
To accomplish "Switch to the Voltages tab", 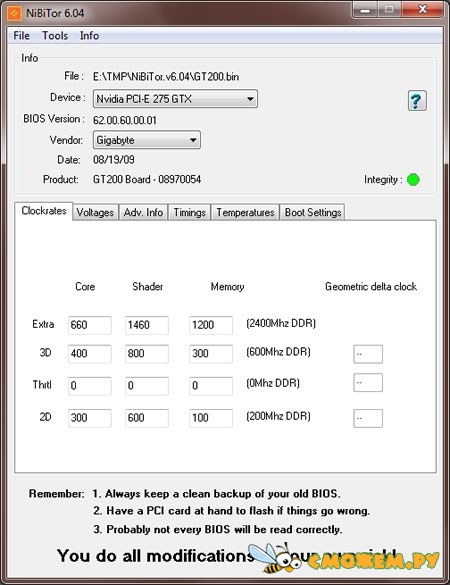I will [x=95, y=212].
